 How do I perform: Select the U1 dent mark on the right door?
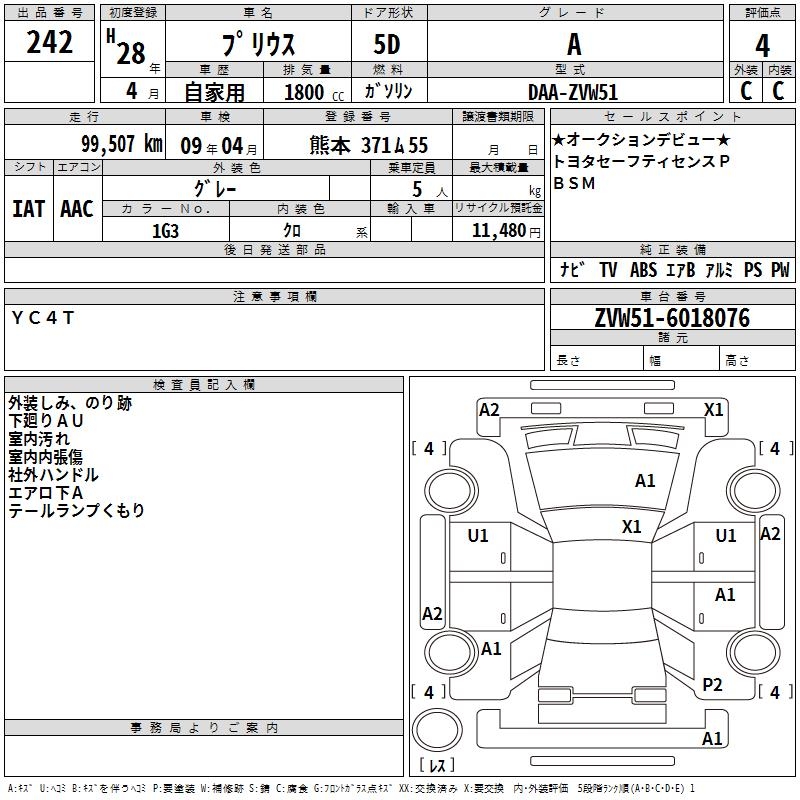point(725,536)
